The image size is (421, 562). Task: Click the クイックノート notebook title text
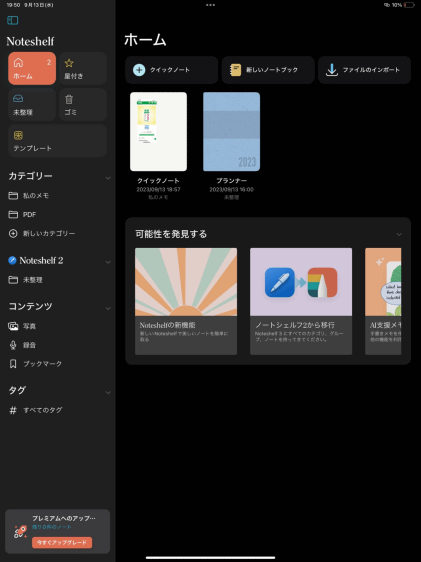coord(158,181)
